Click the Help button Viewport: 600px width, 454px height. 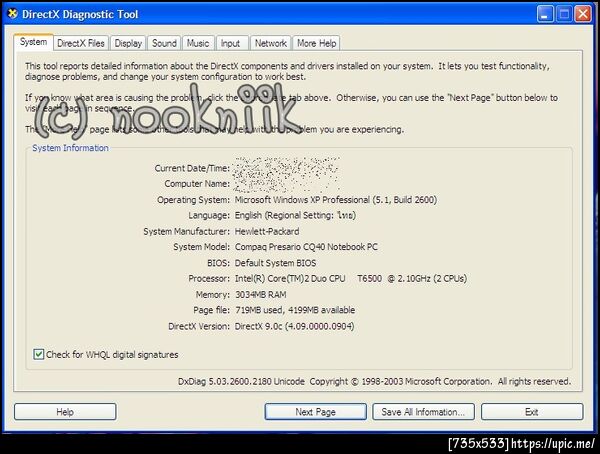65,412
